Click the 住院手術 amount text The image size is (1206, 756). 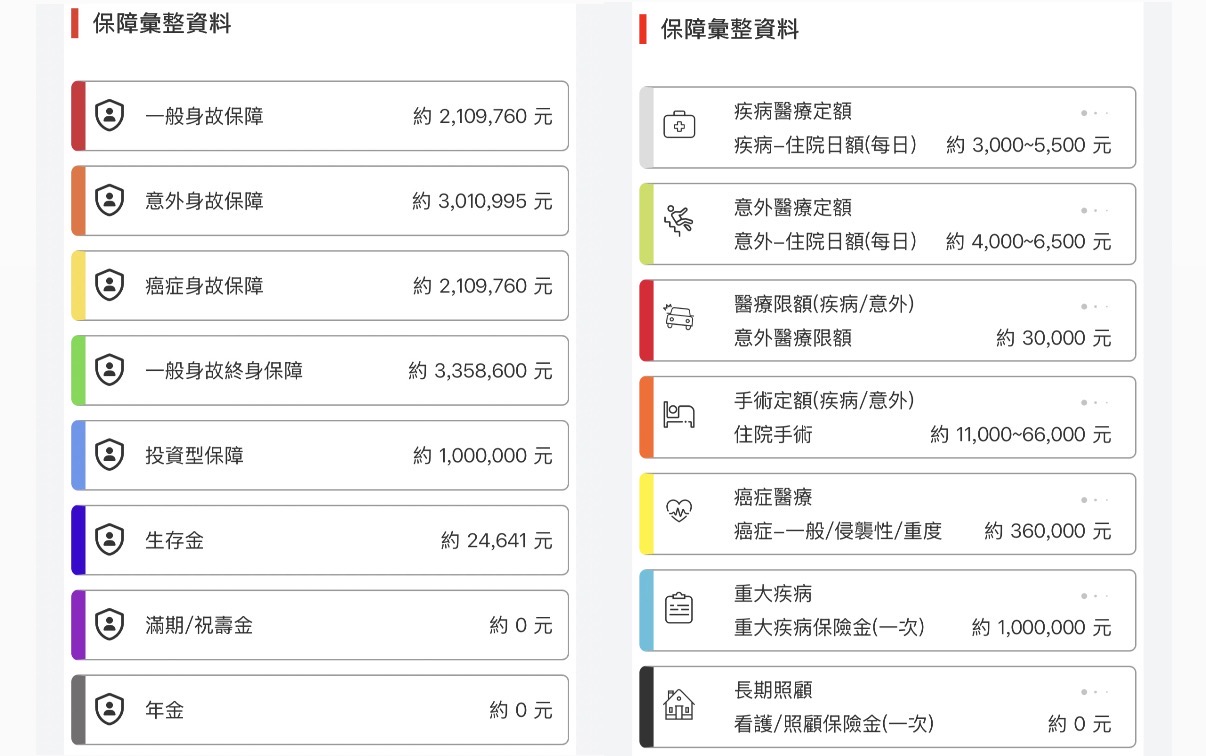[x=1020, y=435]
